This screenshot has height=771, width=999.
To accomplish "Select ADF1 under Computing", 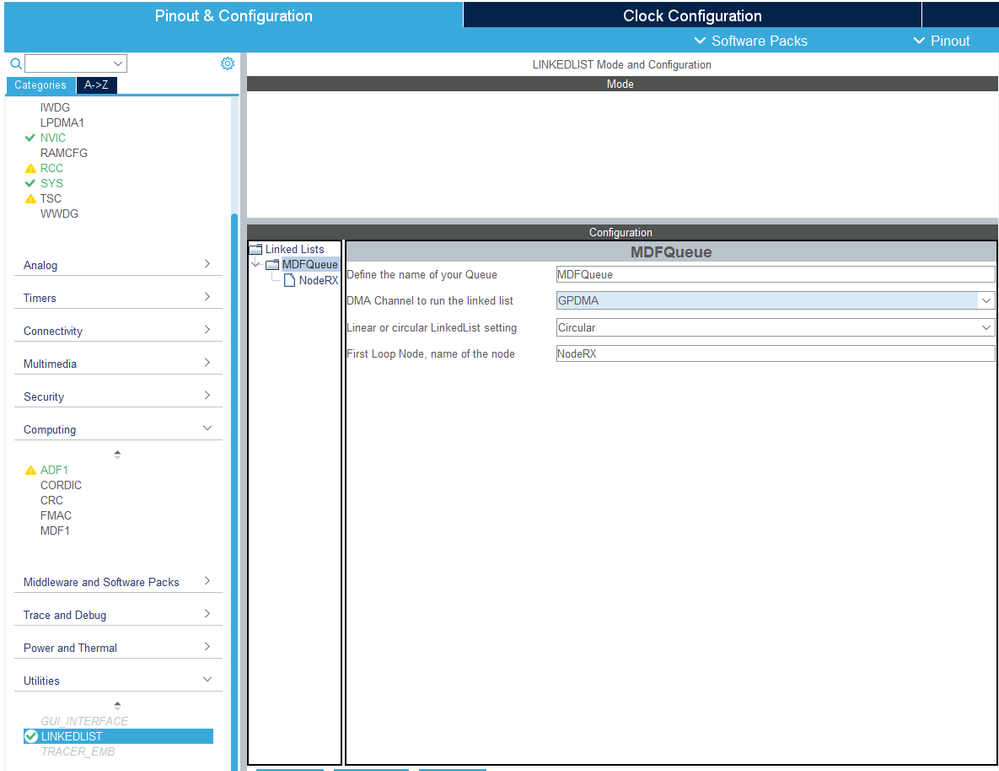I will tap(54, 470).
